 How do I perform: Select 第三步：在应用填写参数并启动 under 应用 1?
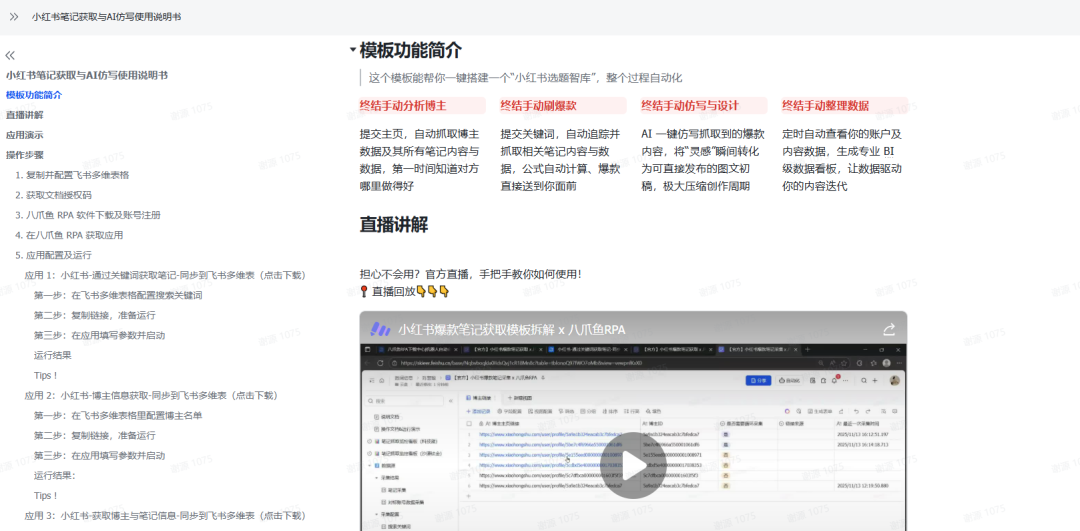99,335
